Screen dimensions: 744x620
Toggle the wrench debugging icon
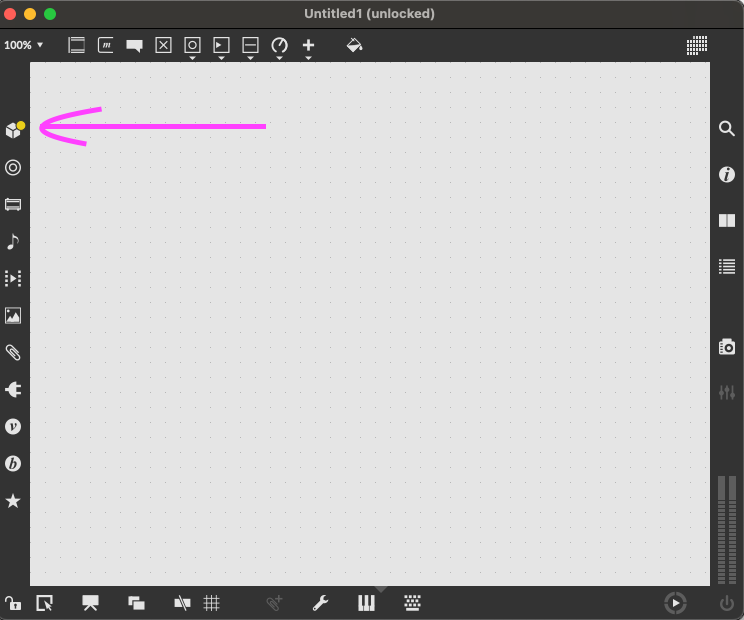[320, 603]
